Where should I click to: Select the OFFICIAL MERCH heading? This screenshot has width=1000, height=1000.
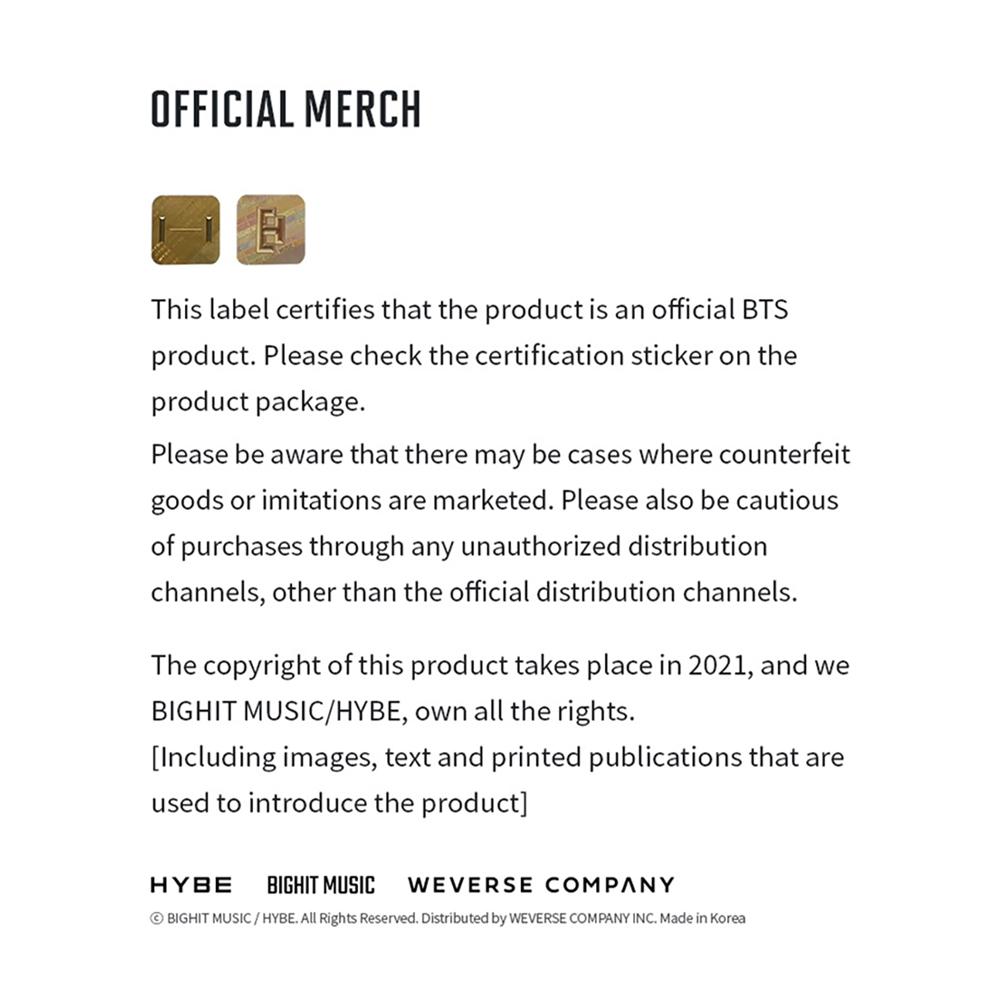click(x=286, y=109)
